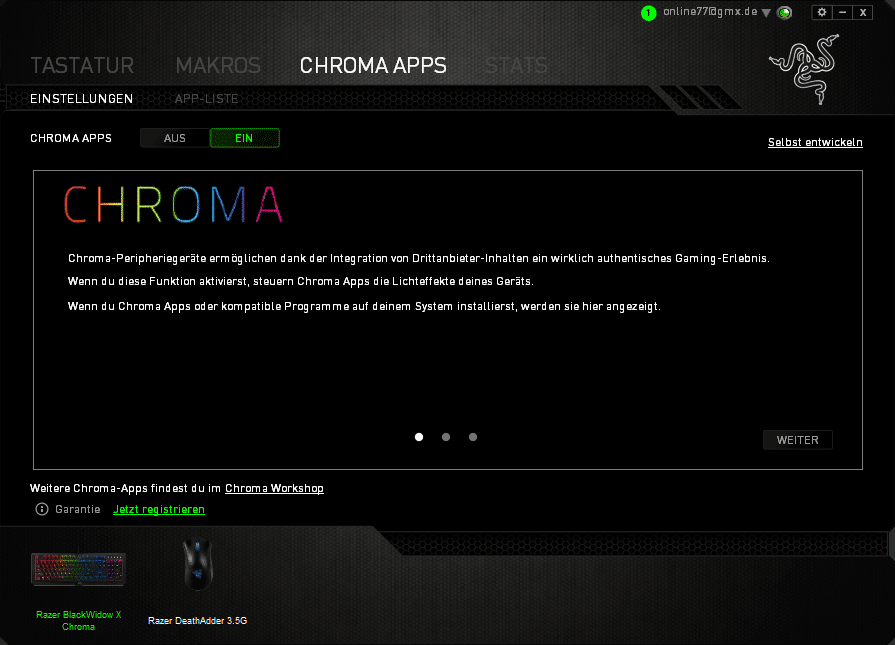Open the STATS tab
Screen dimensions: 895x645
click(x=516, y=66)
